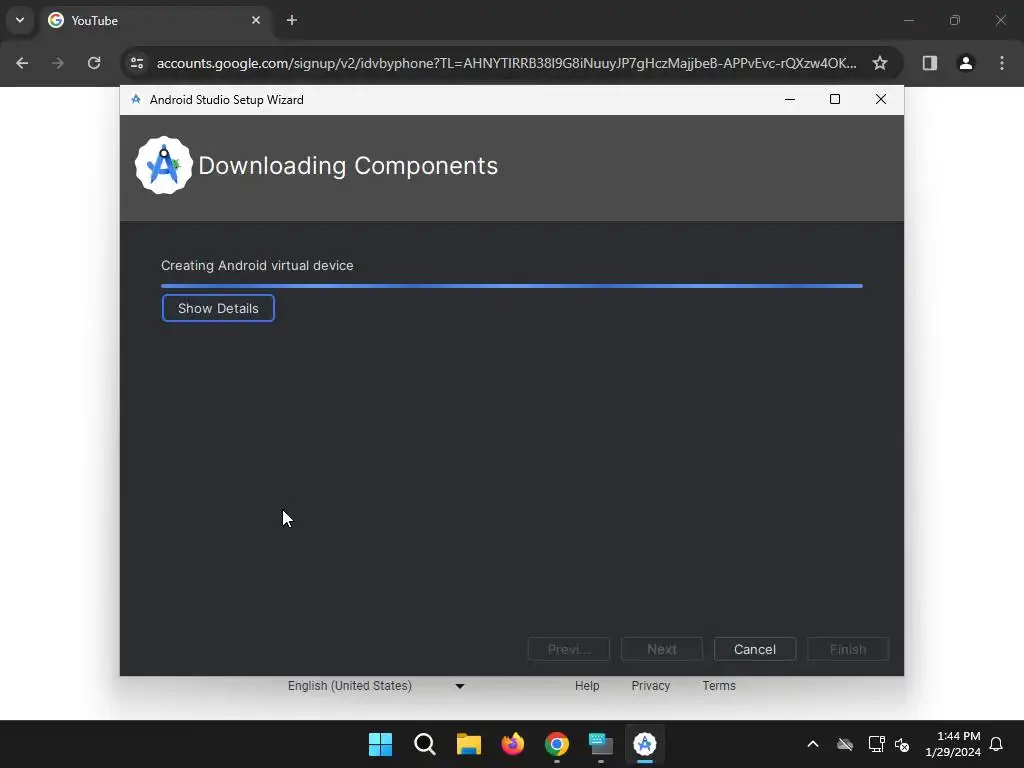Screen dimensions: 1024x768
Task: Open English (United States) language dropdown
Action: pyautogui.click(x=376, y=686)
